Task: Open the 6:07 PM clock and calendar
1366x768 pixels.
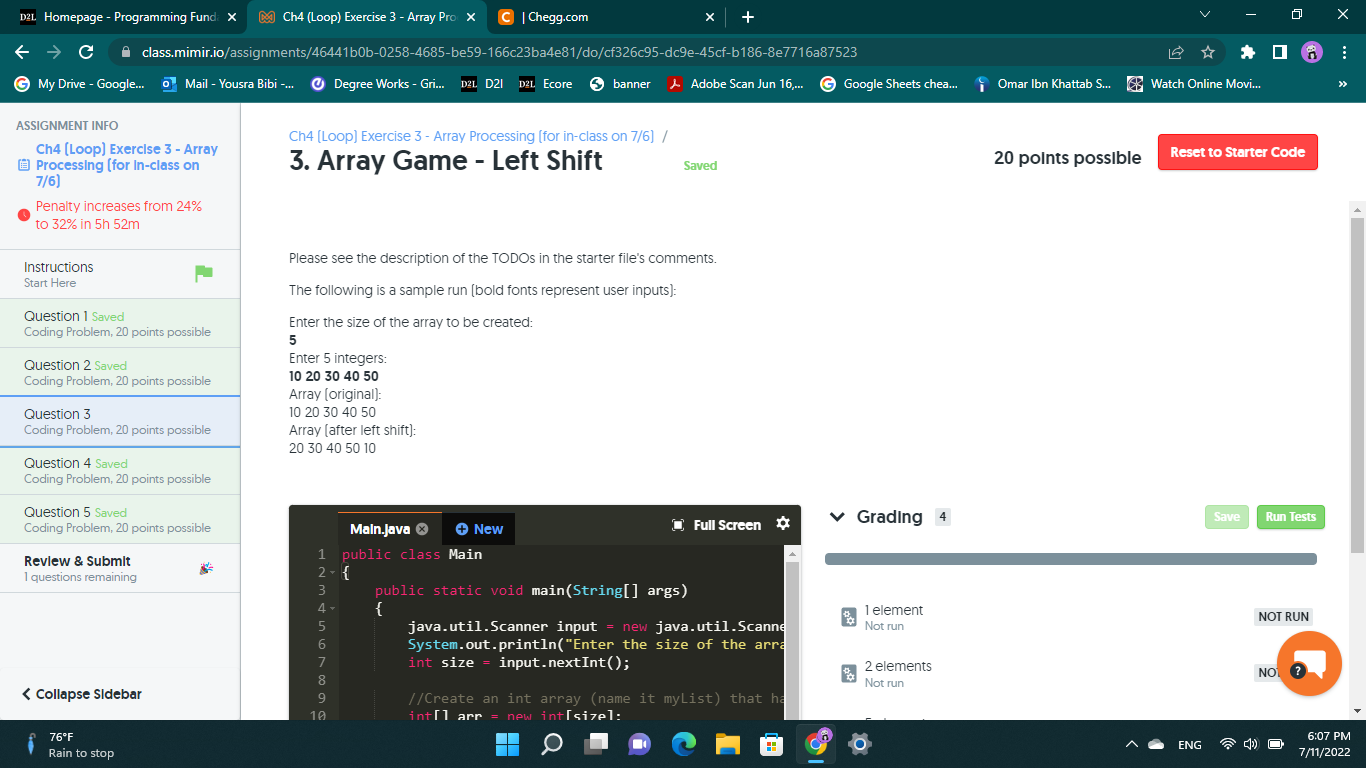Action: (x=1326, y=744)
